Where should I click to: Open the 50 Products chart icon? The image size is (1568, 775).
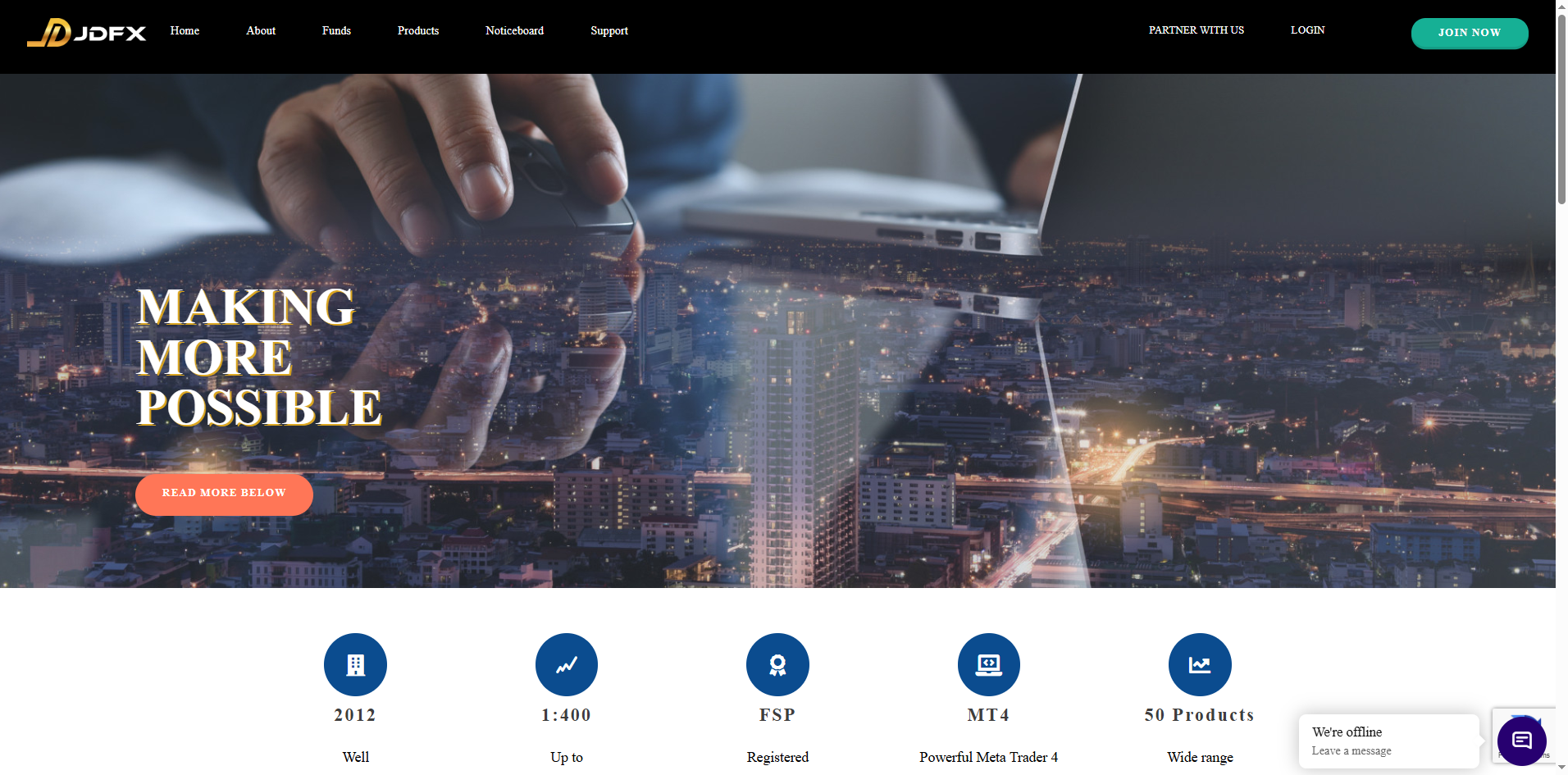1200,664
